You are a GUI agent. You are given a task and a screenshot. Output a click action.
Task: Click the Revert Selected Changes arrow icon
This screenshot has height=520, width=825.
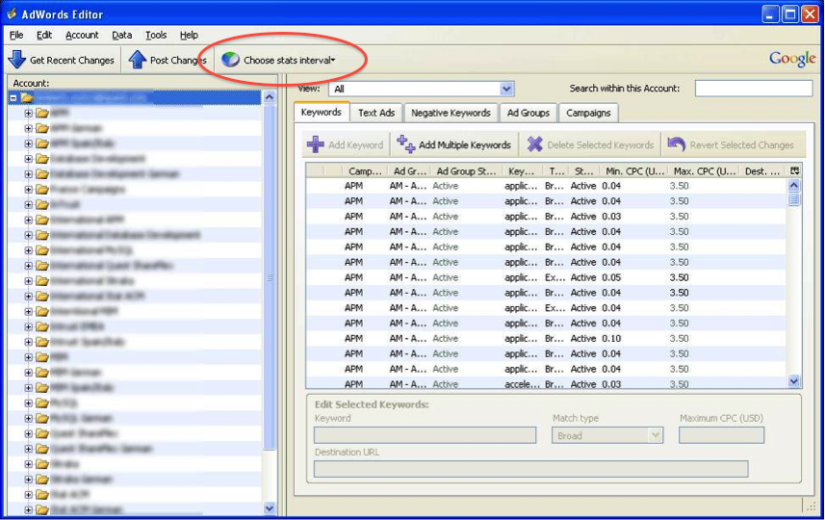[676, 144]
